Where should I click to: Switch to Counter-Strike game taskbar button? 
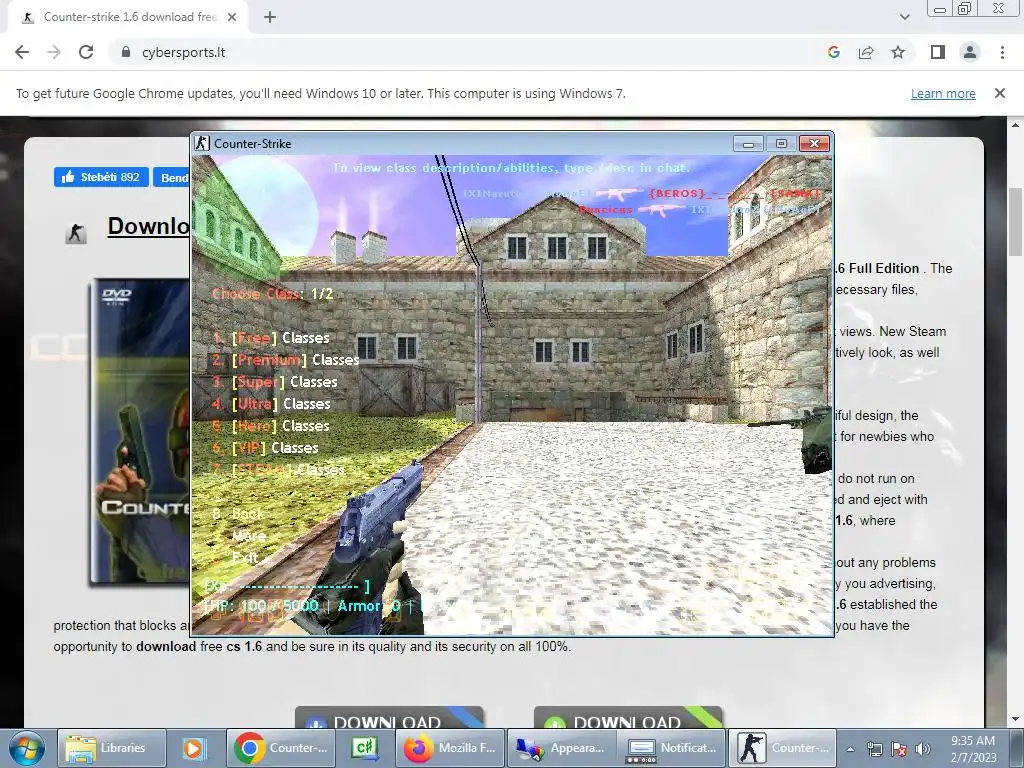point(782,748)
